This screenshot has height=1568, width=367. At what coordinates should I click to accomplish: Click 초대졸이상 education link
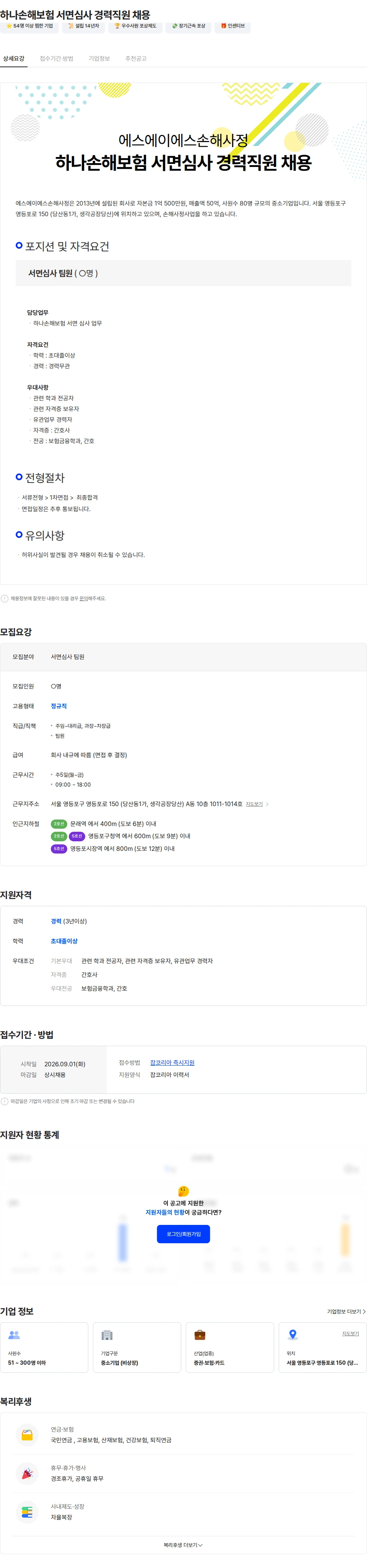point(64,941)
